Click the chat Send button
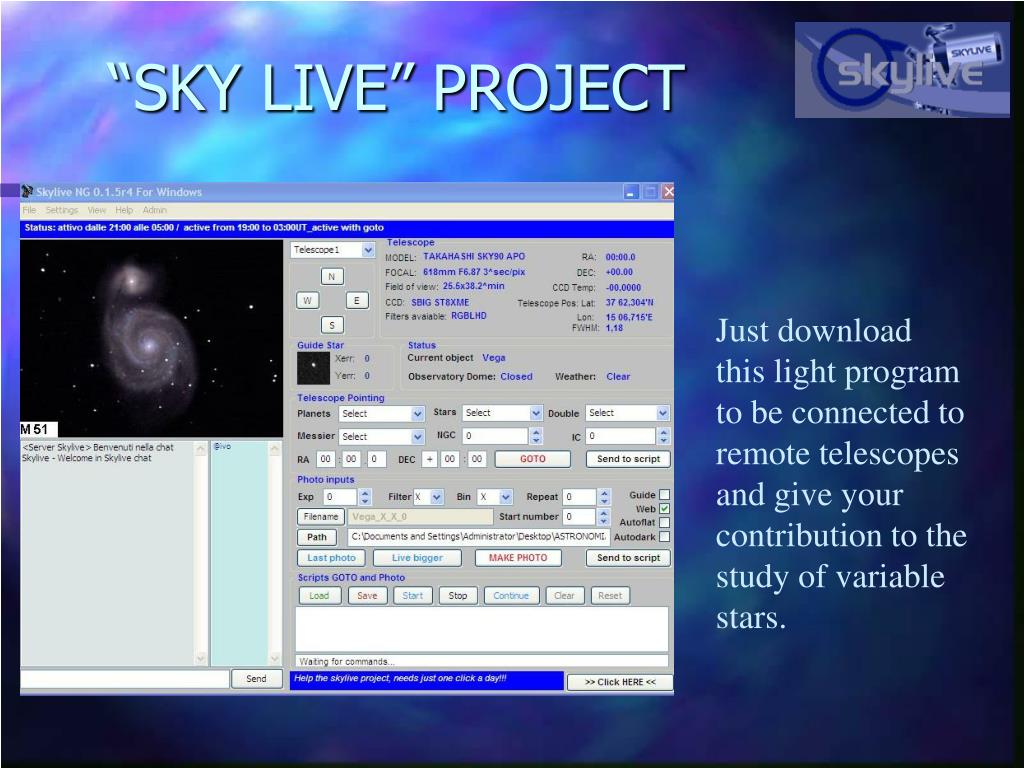Image resolution: width=1024 pixels, height=768 pixels. [256, 679]
